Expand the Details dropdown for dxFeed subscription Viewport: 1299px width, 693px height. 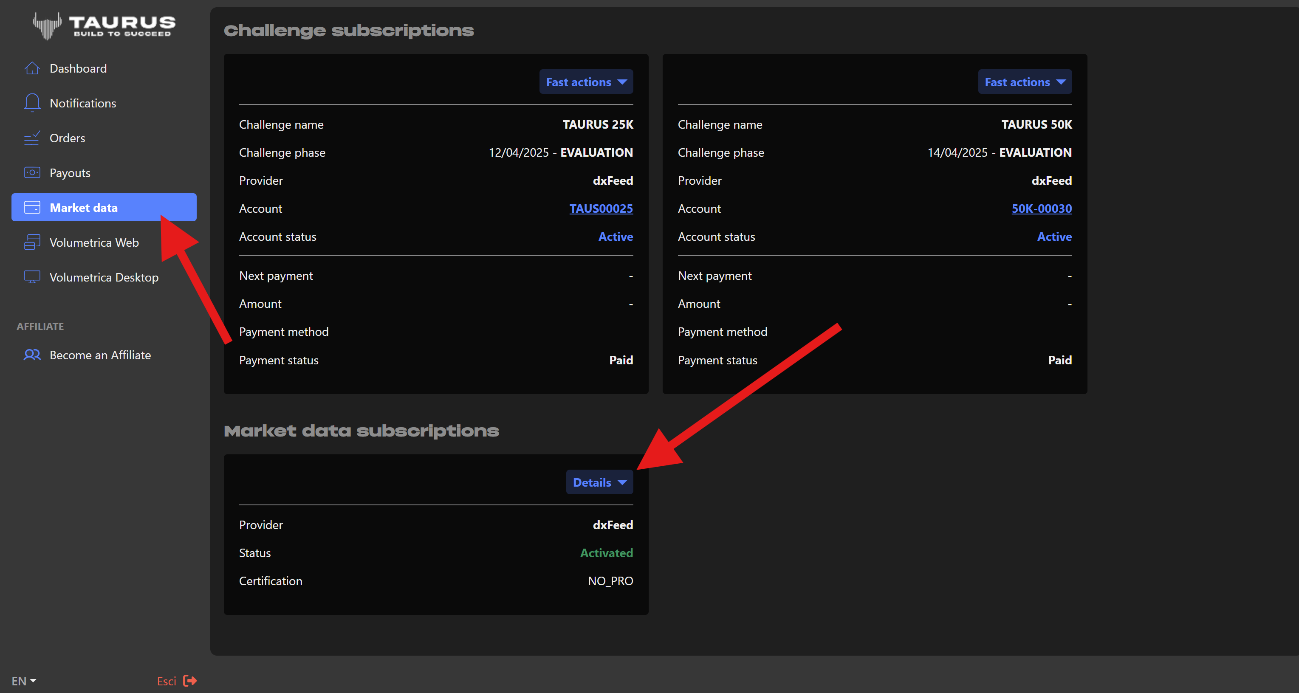pos(600,482)
